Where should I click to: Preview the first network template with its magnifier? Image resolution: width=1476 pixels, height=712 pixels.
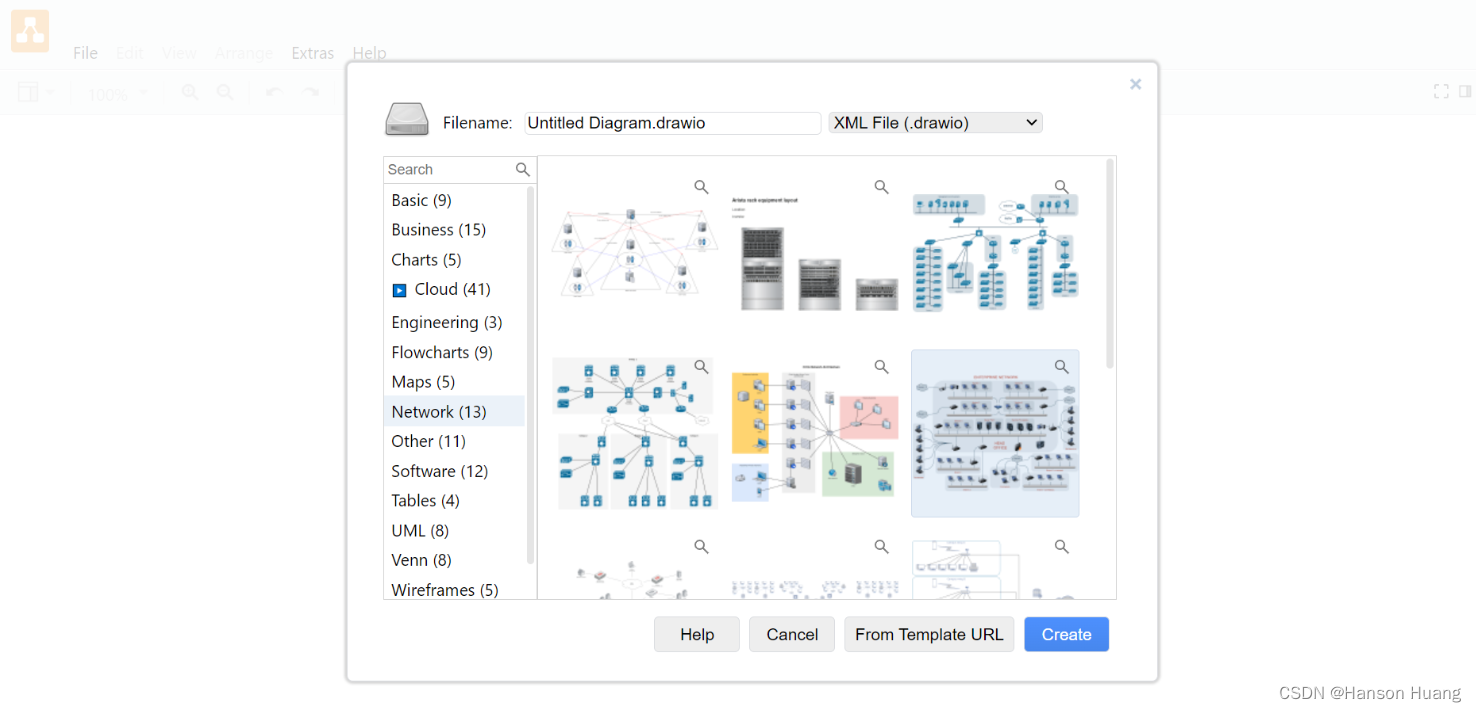[x=702, y=187]
